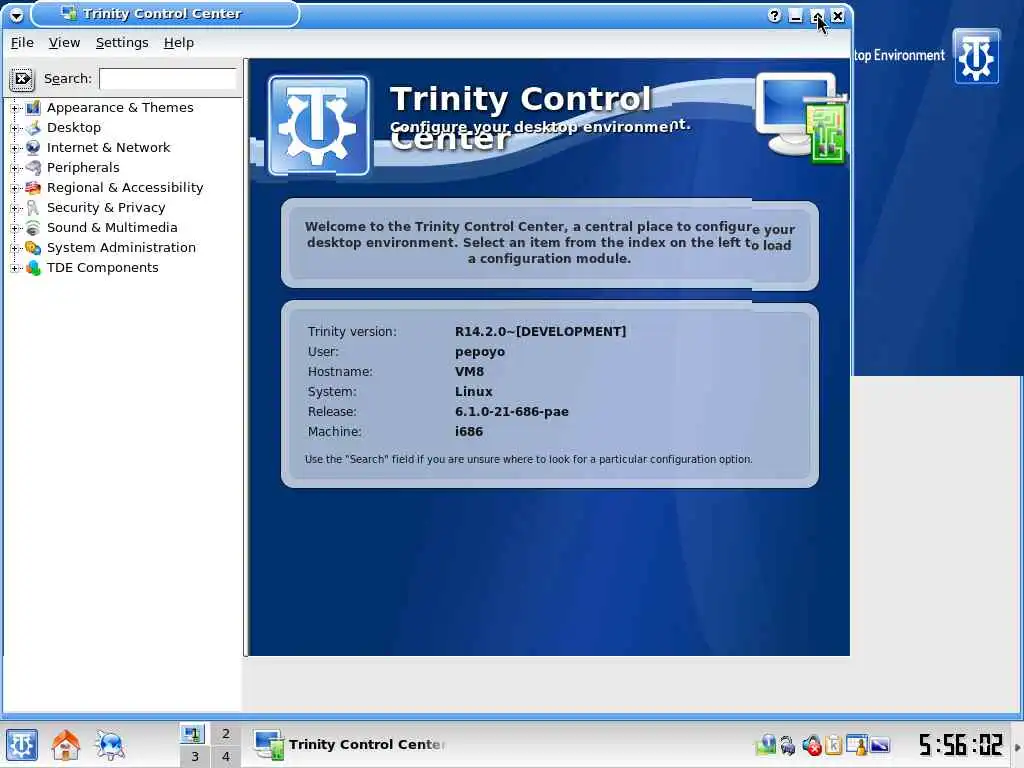Open the Help menu
Screen dimensions: 1024x768
[178, 43]
